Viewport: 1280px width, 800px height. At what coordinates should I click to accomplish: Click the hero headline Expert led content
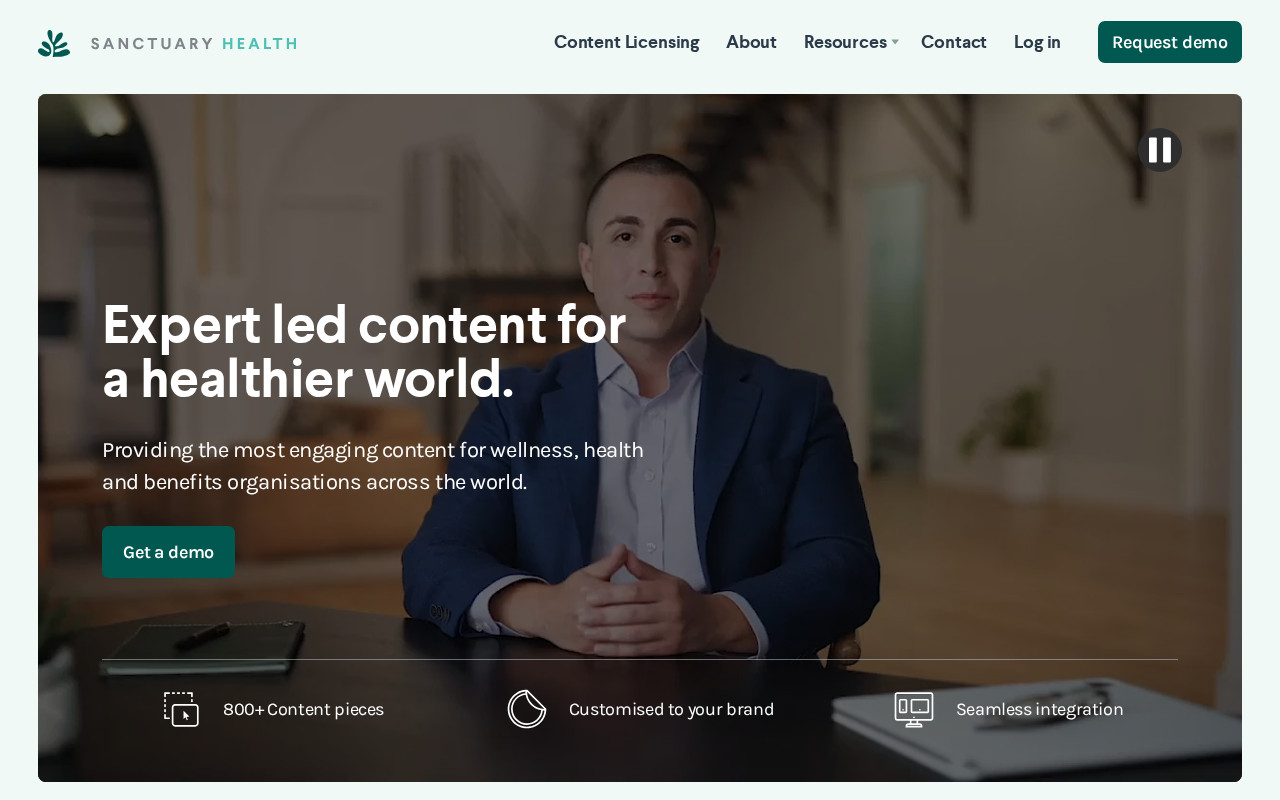click(364, 352)
